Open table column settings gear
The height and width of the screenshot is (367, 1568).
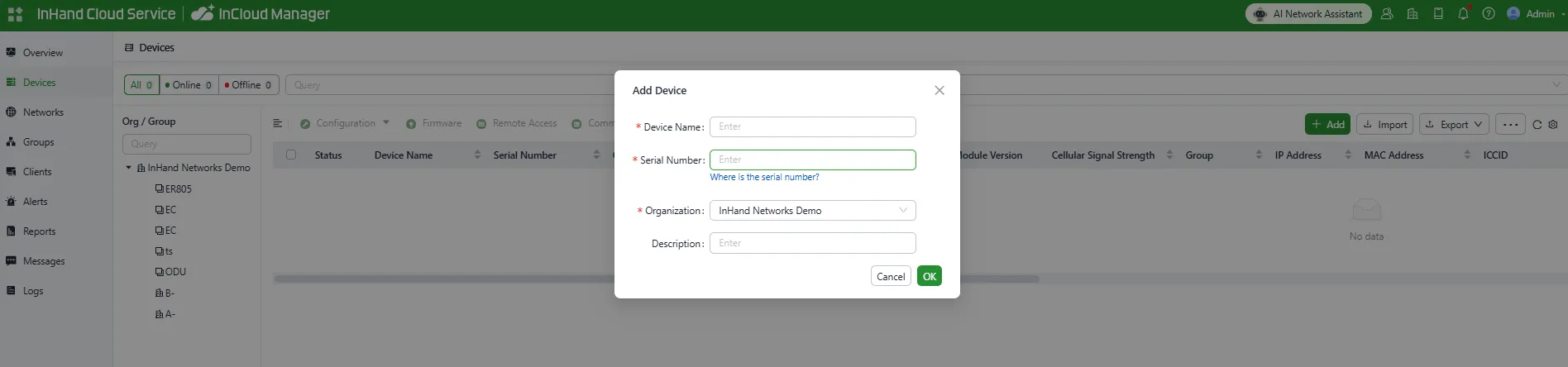tap(1553, 125)
